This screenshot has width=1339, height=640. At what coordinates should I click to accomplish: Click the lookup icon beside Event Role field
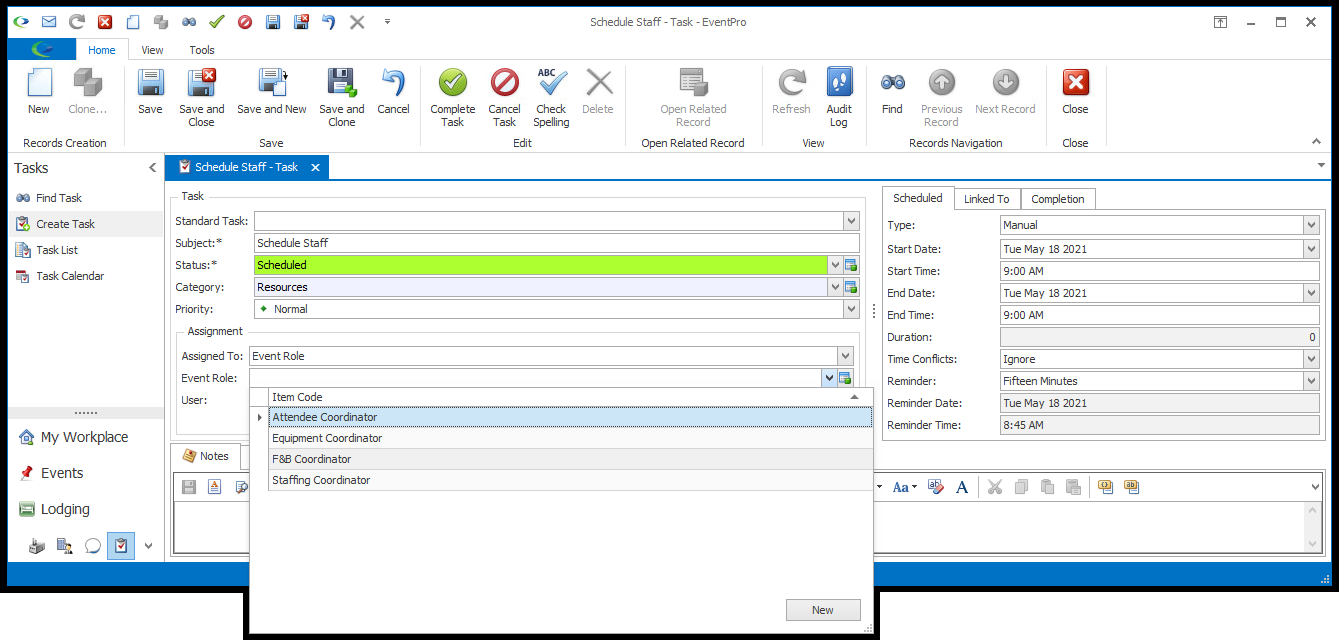click(x=845, y=378)
